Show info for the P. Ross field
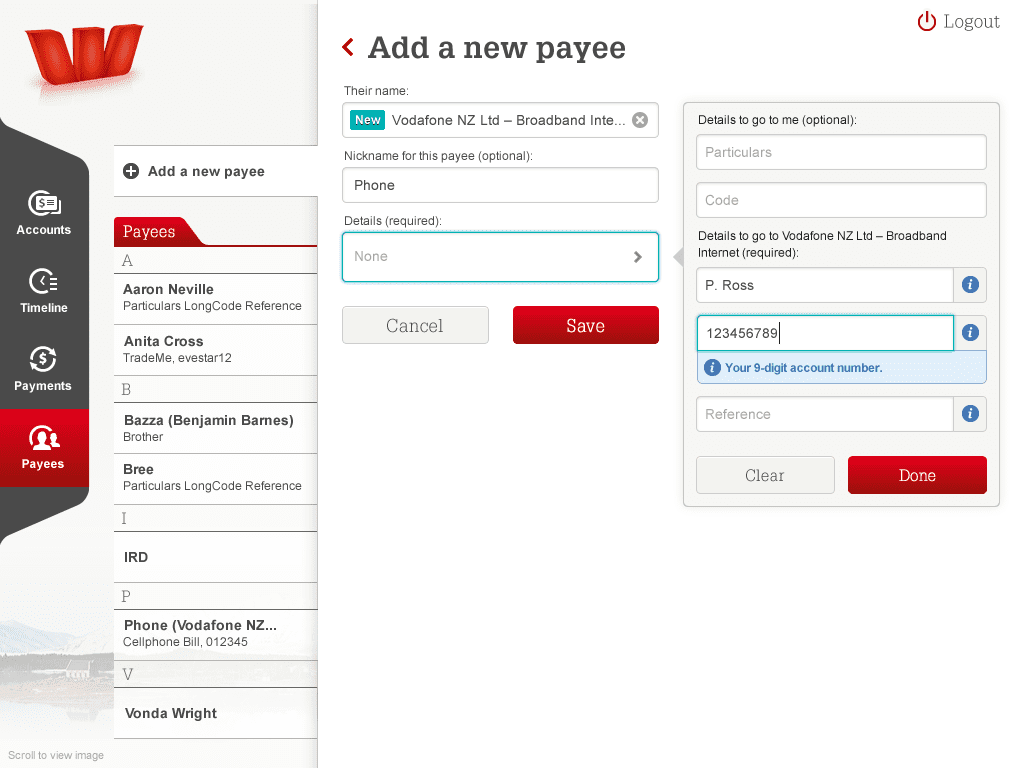The height and width of the screenshot is (768, 1024). (x=970, y=285)
